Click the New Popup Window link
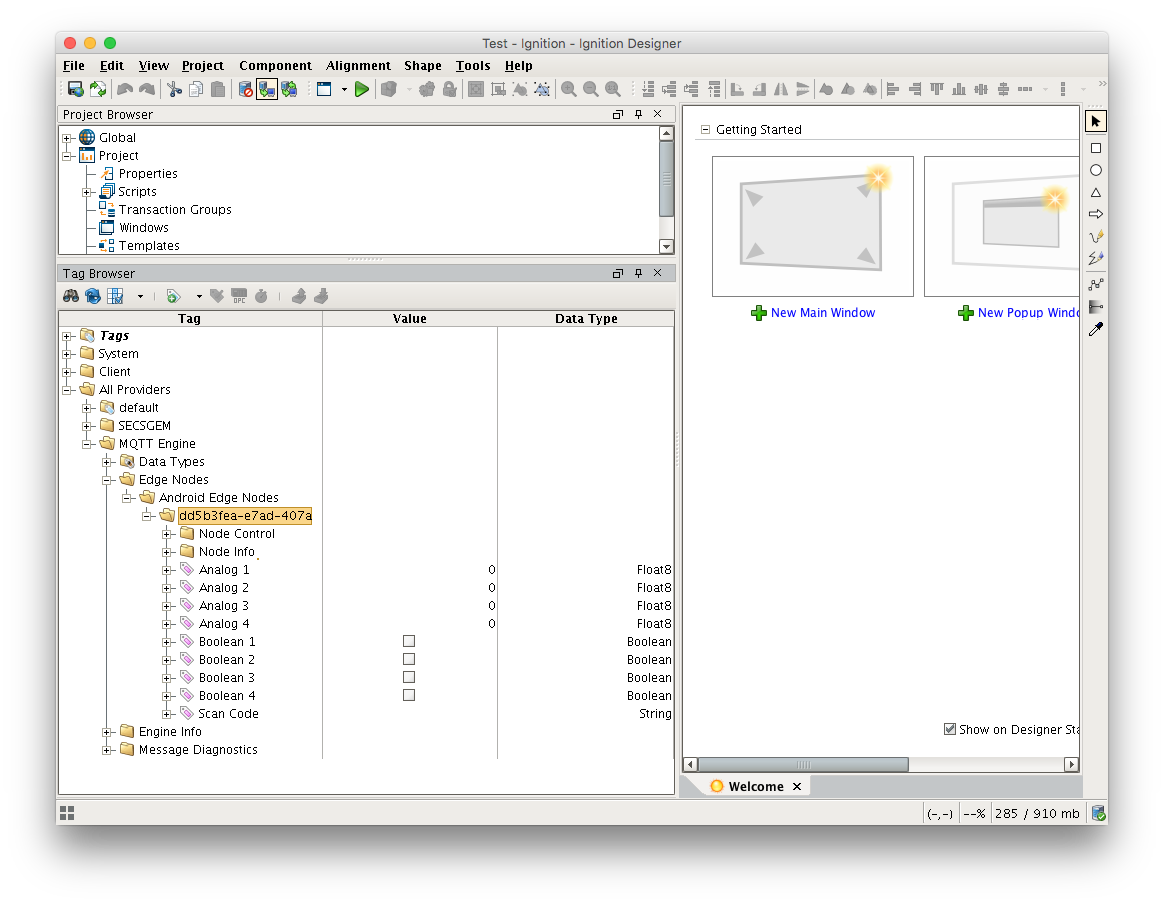 click(1028, 313)
